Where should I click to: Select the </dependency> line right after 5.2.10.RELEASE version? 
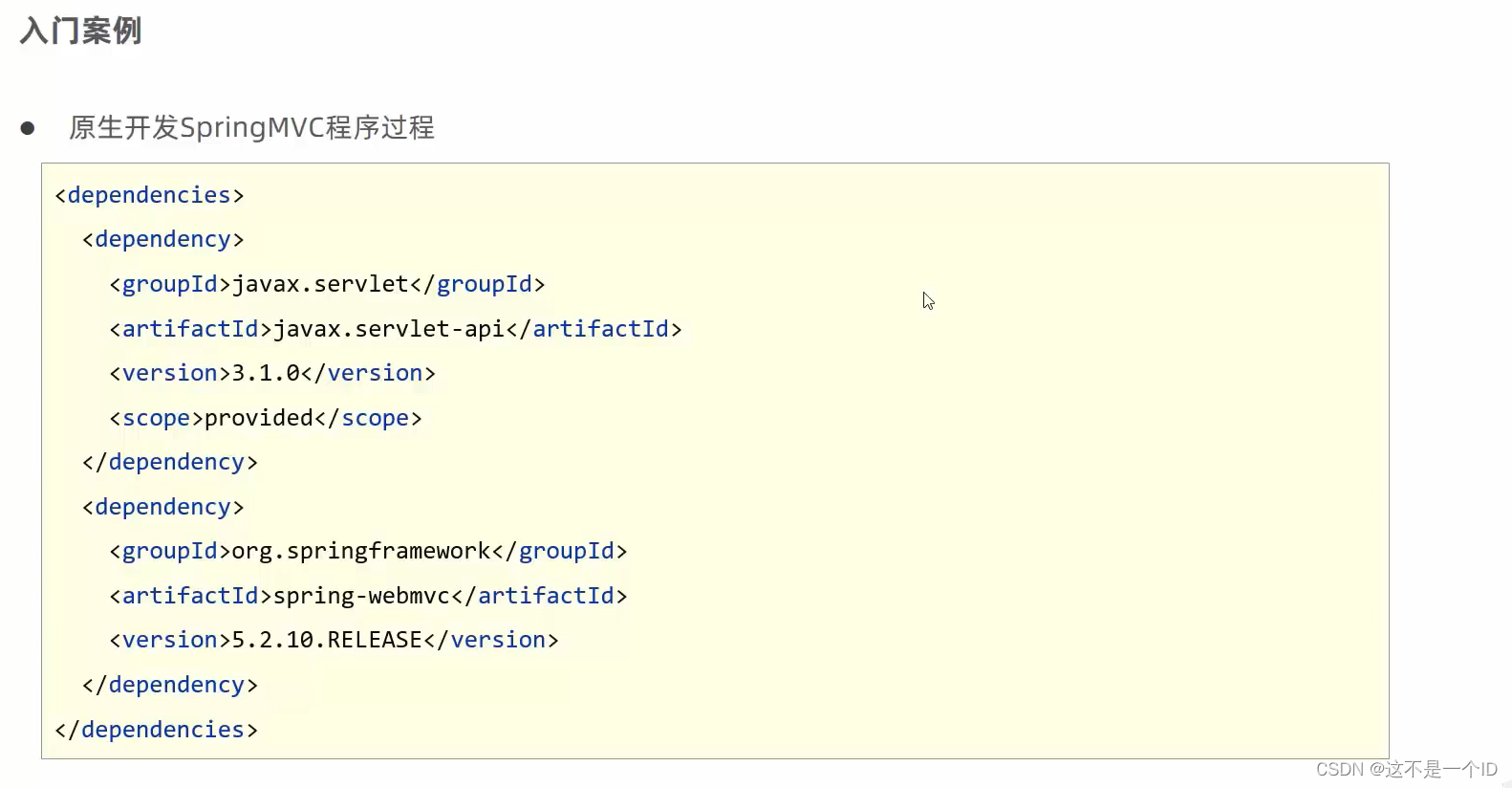click(x=170, y=685)
